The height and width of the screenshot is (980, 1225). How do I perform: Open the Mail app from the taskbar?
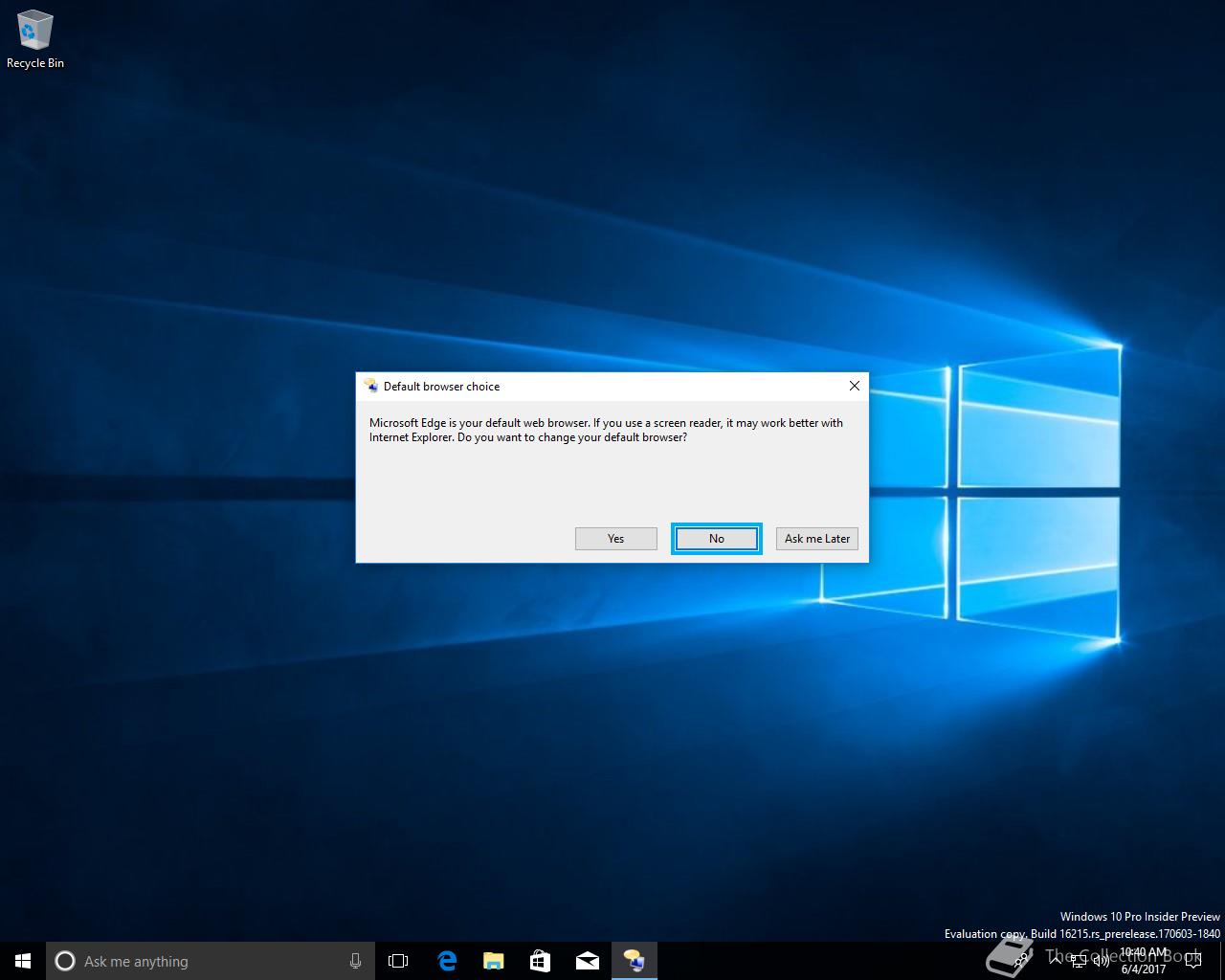pyautogui.click(x=587, y=961)
